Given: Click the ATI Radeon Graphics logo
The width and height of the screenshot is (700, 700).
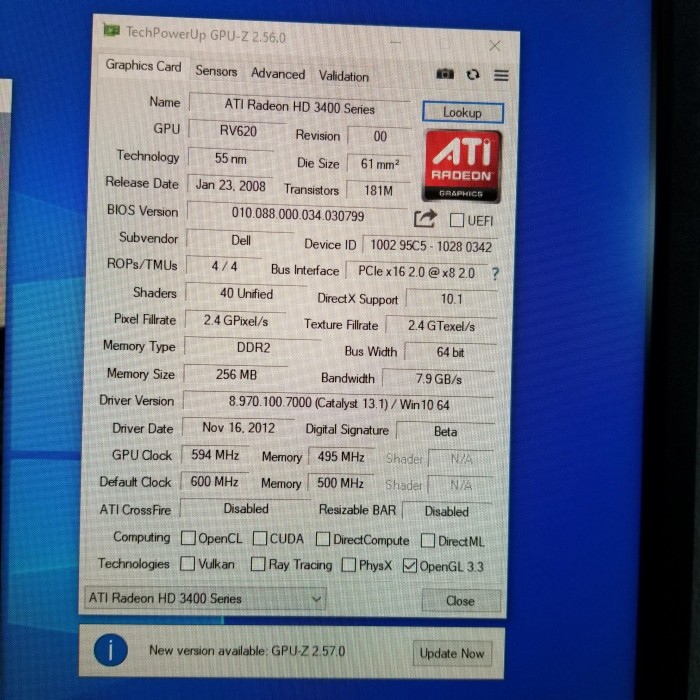Looking at the screenshot, I should (x=462, y=166).
